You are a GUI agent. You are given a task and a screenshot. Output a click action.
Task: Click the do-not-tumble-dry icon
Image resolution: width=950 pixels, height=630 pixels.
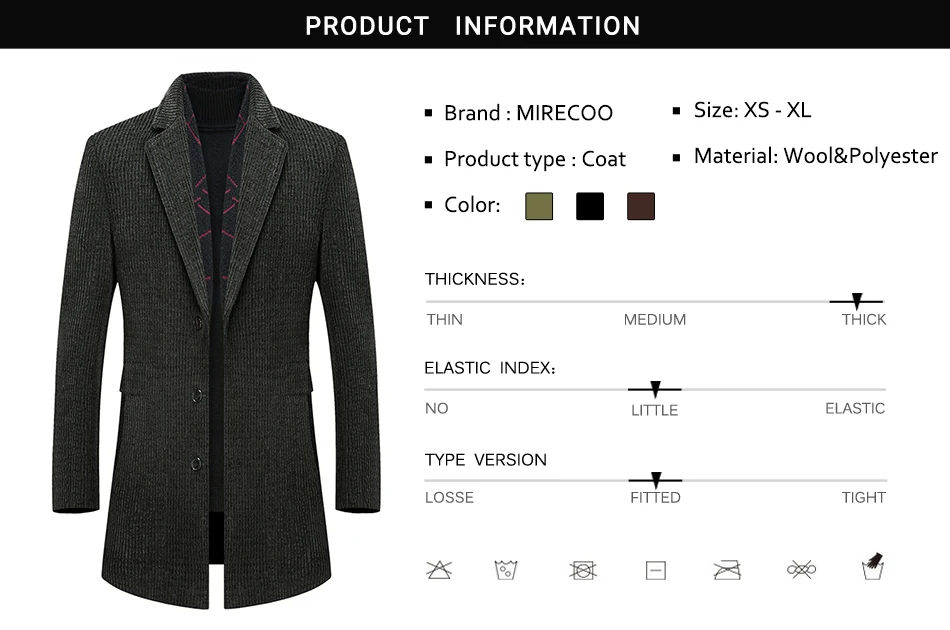coord(583,570)
